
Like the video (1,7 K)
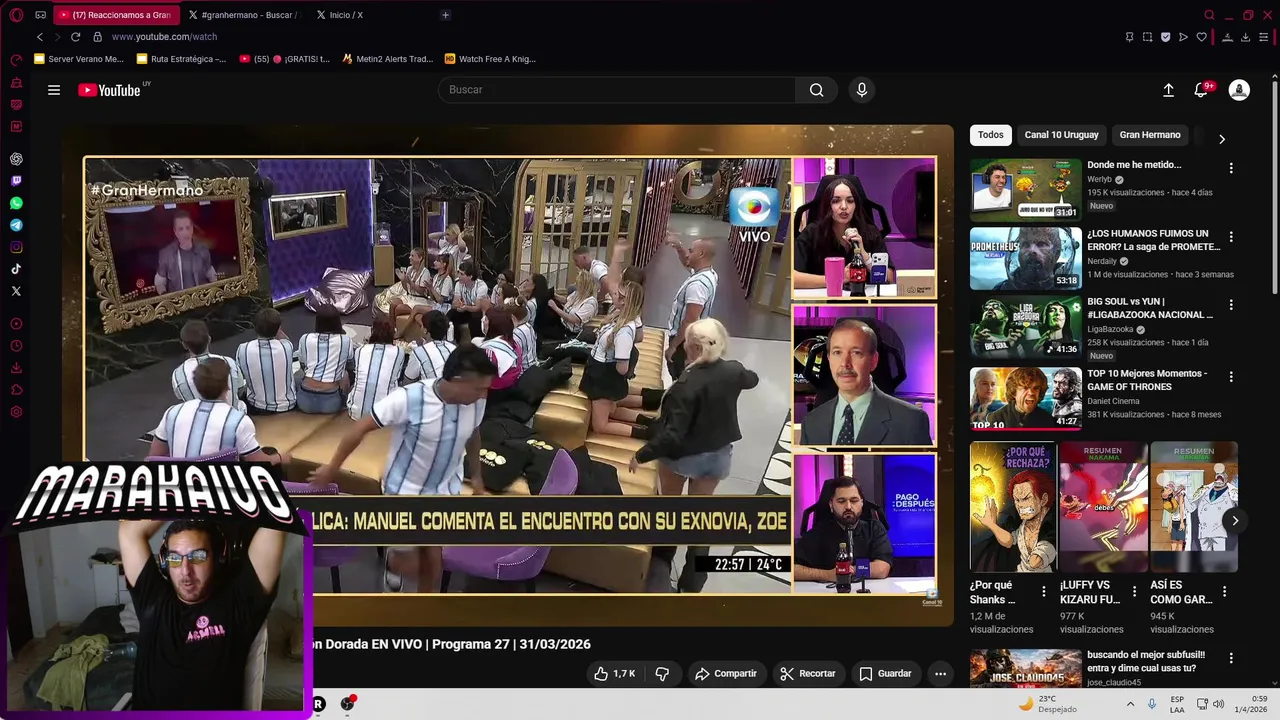614,674
